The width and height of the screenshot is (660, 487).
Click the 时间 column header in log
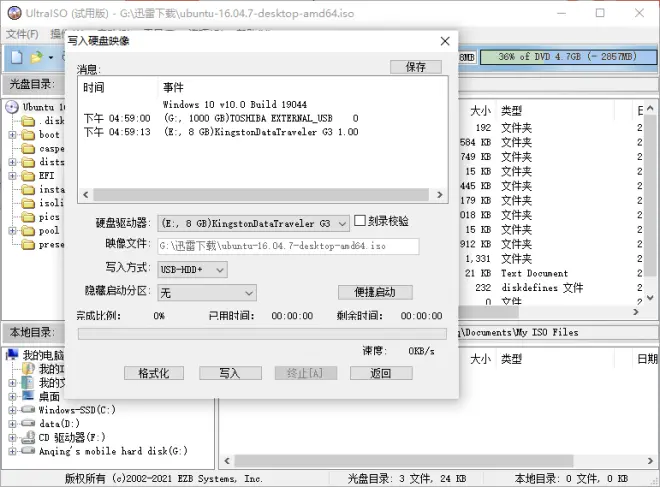pos(93,88)
